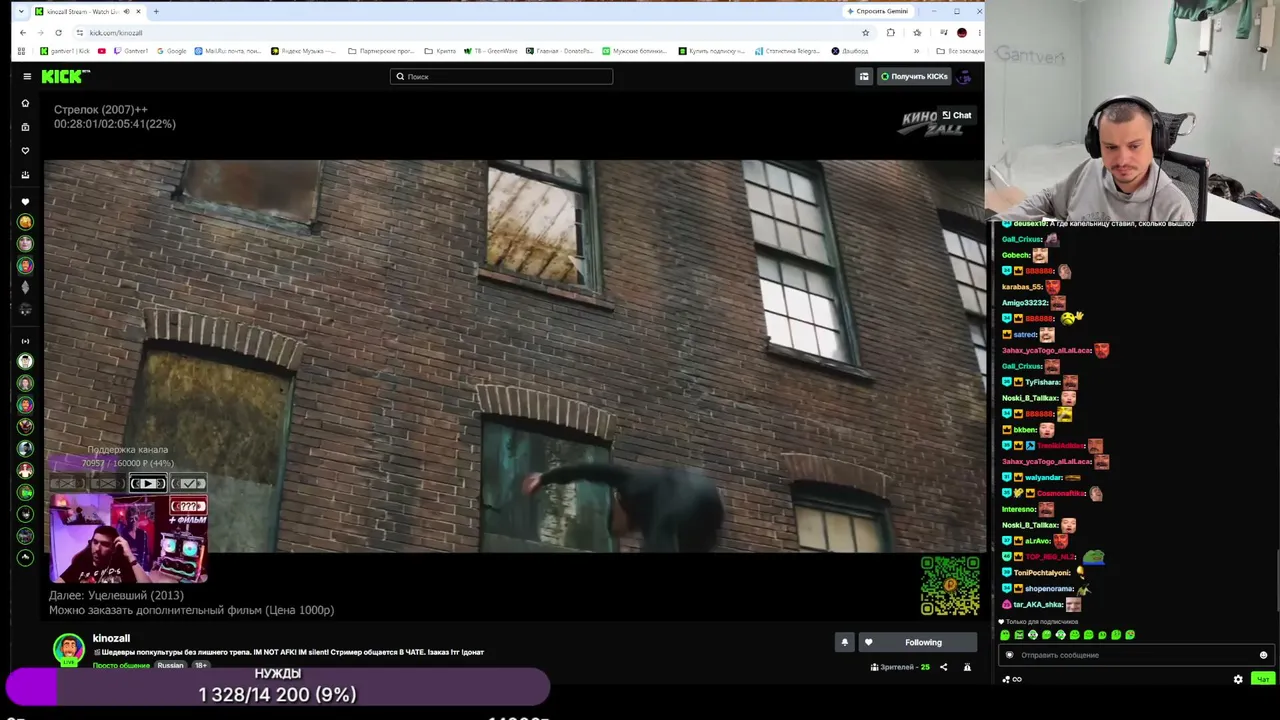Screen dimensions: 1280x720
Task: Open a new browser tab
Action: [156, 11]
